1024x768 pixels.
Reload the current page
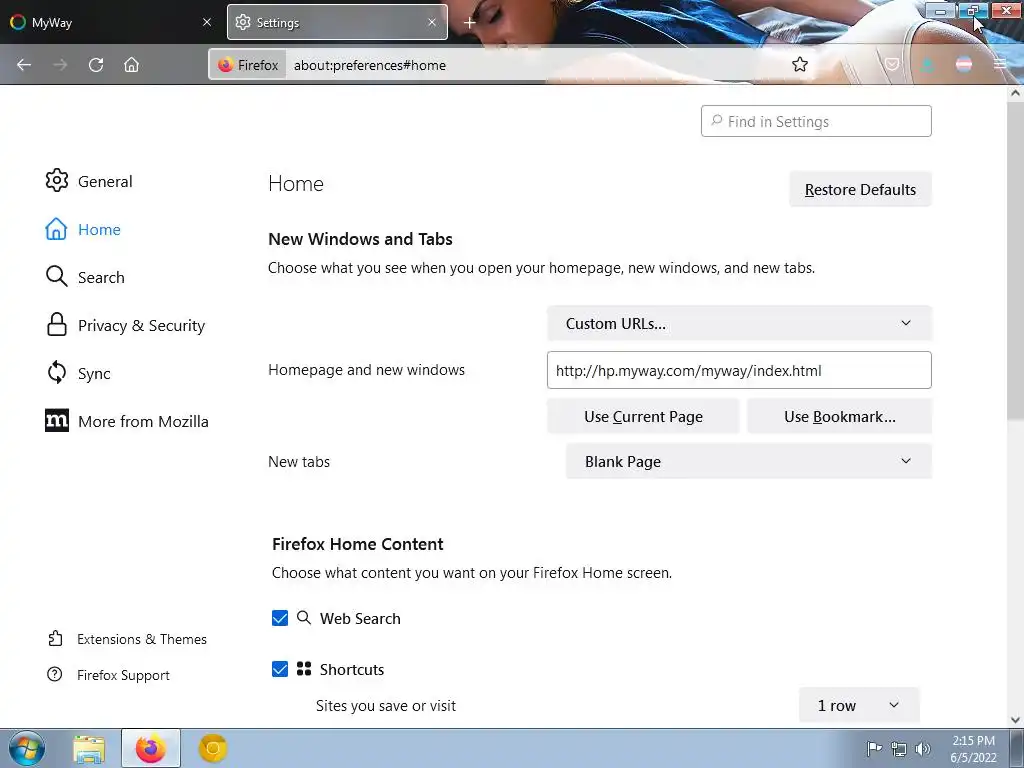coord(96,65)
